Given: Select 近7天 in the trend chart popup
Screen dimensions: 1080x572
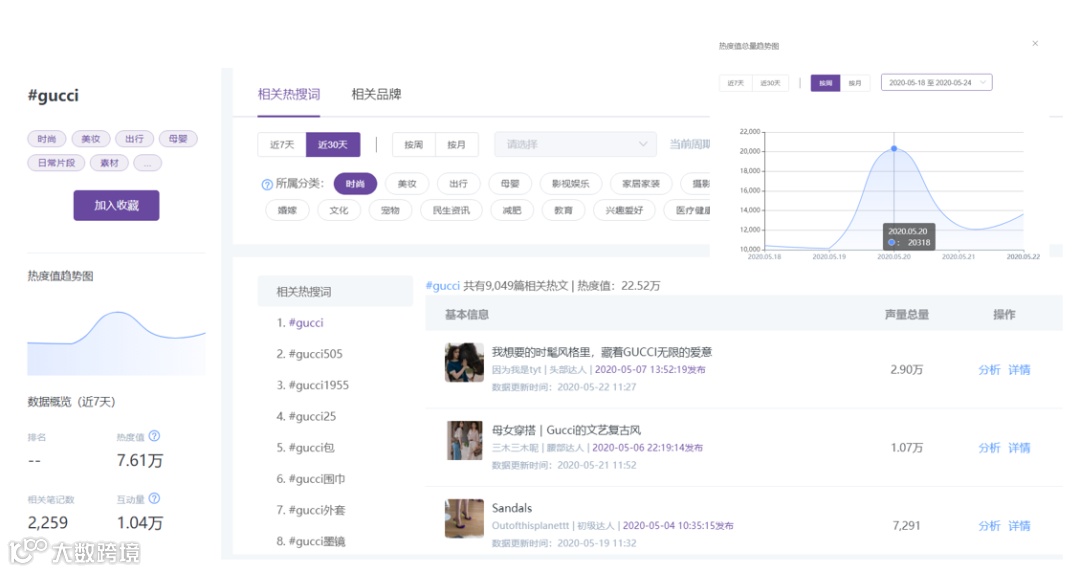Looking at the screenshot, I should [x=736, y=83].
